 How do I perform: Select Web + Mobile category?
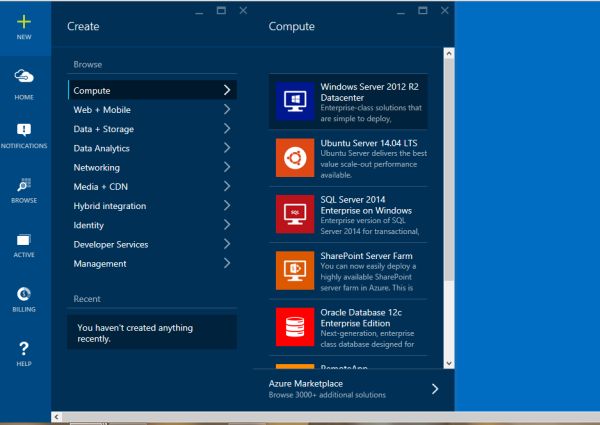(152, 109)
